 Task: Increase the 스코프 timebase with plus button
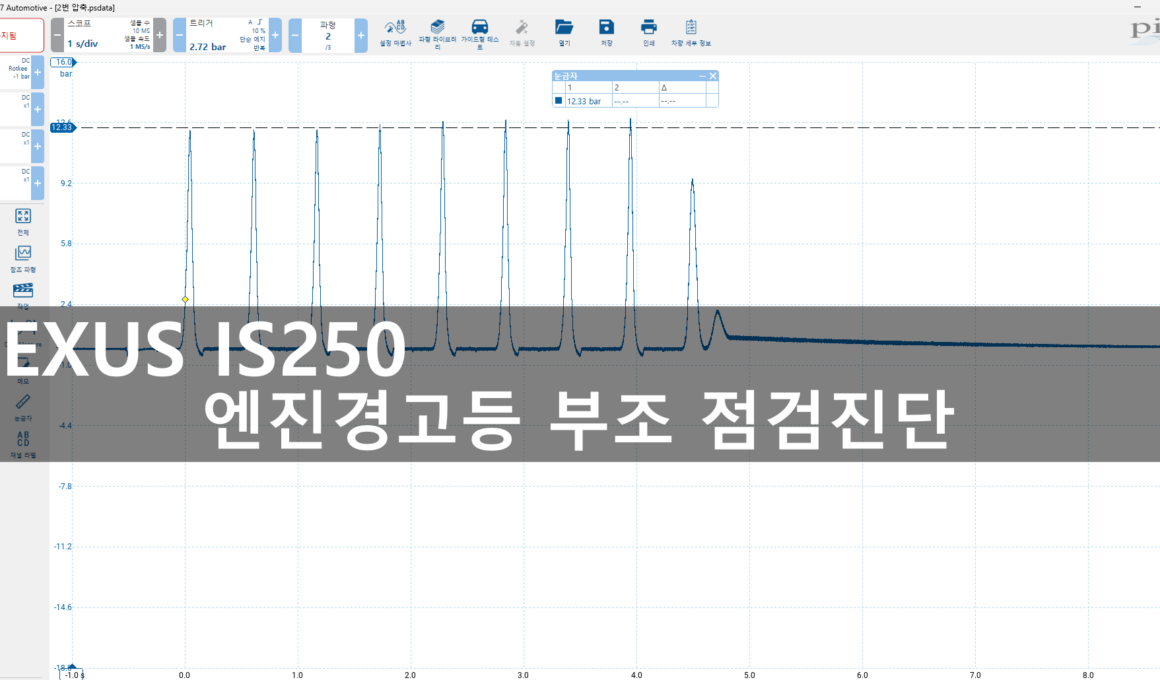click(159, 35)
